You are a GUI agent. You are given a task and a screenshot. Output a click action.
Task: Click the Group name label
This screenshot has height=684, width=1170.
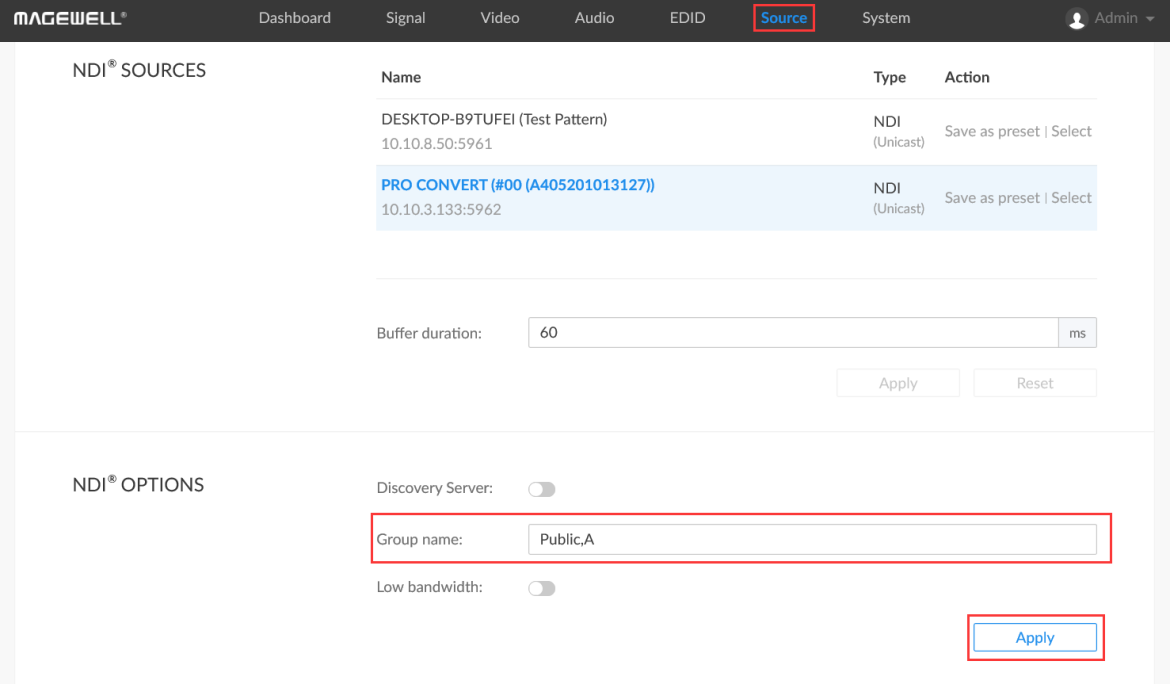point(419,539)
